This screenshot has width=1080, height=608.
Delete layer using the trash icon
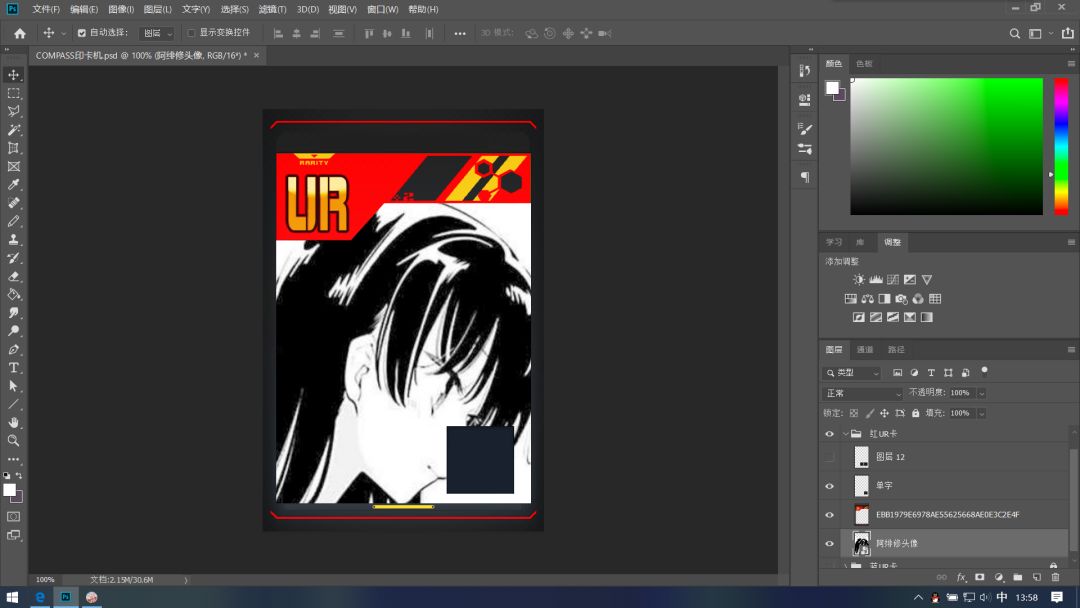(x=1055, y=577)
